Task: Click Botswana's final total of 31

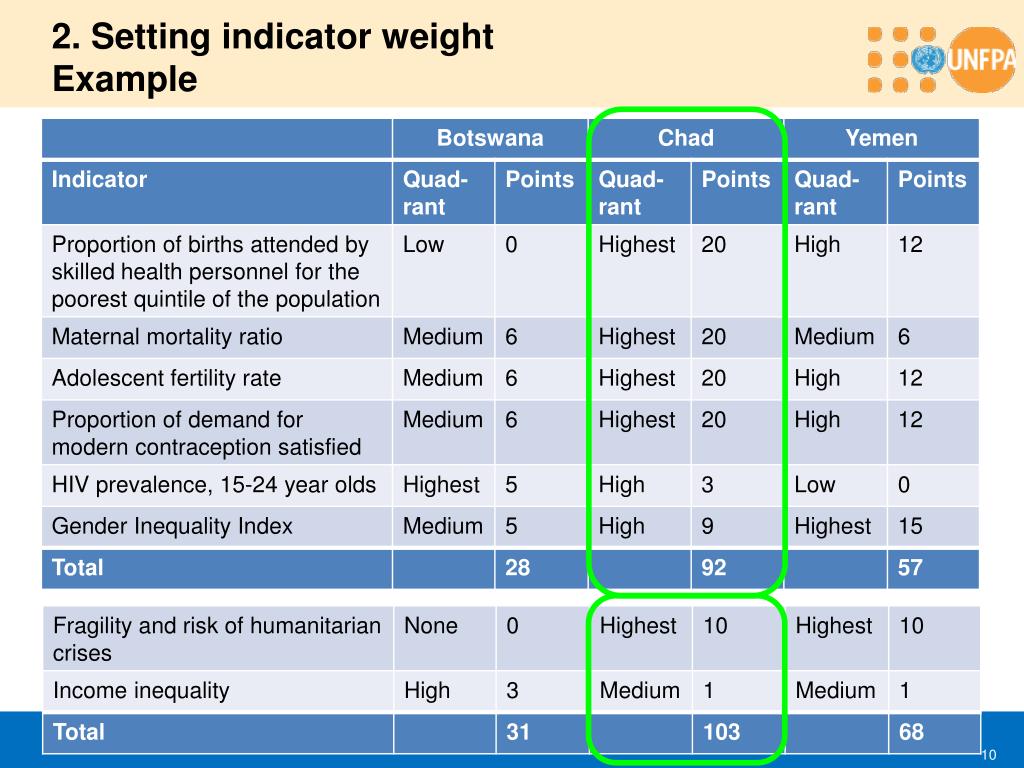Action: click(518, 732)
